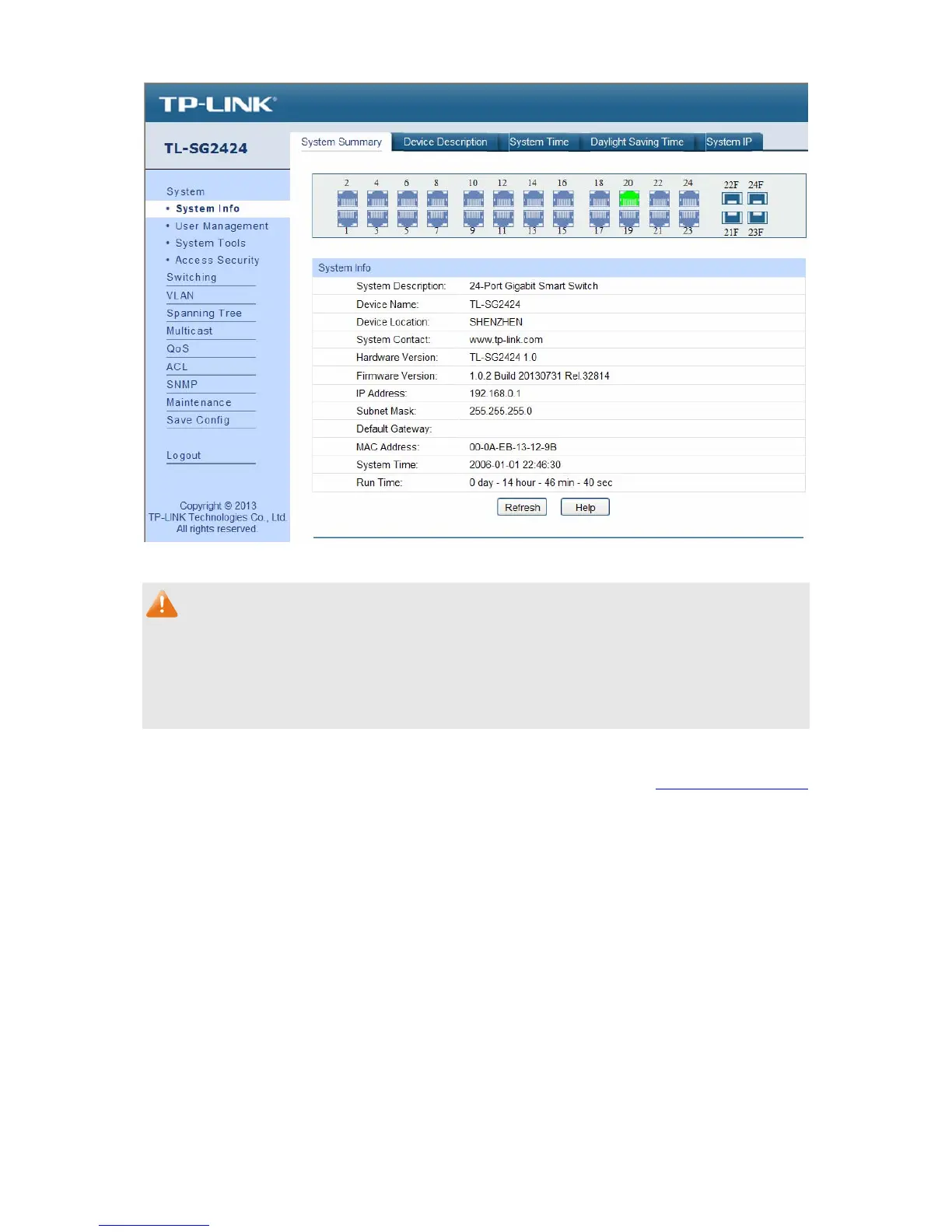This screenshot has width=952, height=1232.
Task: Click the 22F SFP fiber port icon
Action: click(732, 198)
